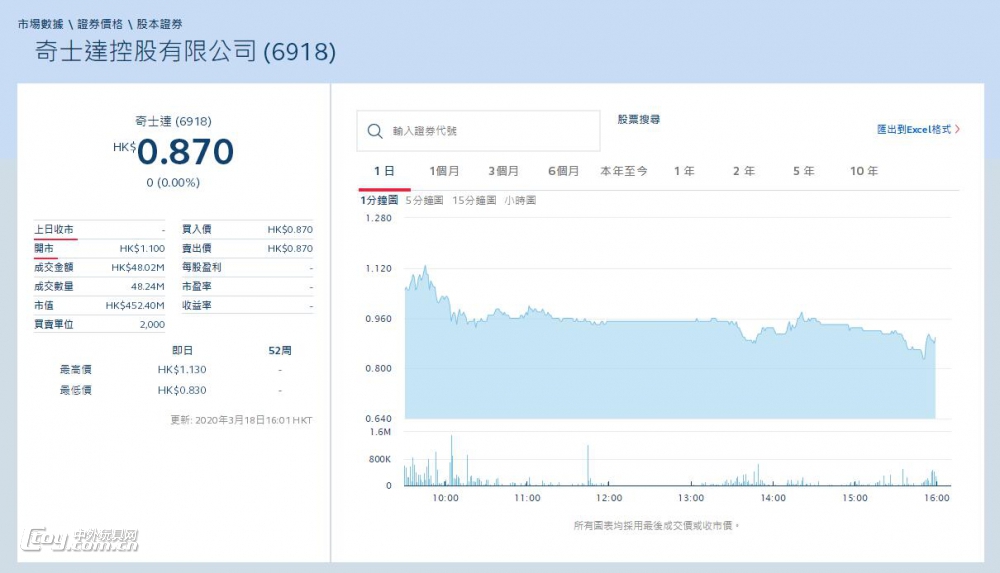Show the 6個月 chart range

tap(563, 171)
